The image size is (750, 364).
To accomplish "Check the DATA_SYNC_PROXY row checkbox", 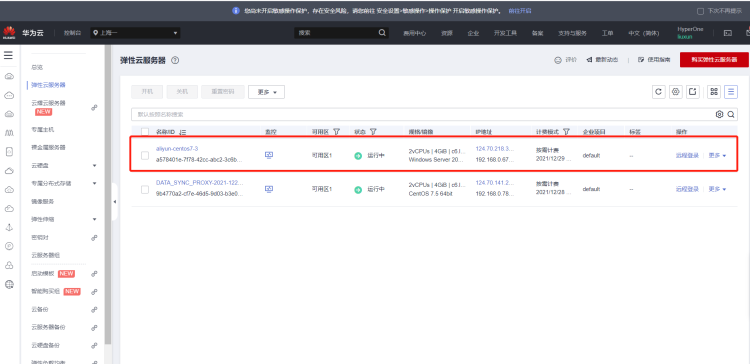I will click(145, 190).
